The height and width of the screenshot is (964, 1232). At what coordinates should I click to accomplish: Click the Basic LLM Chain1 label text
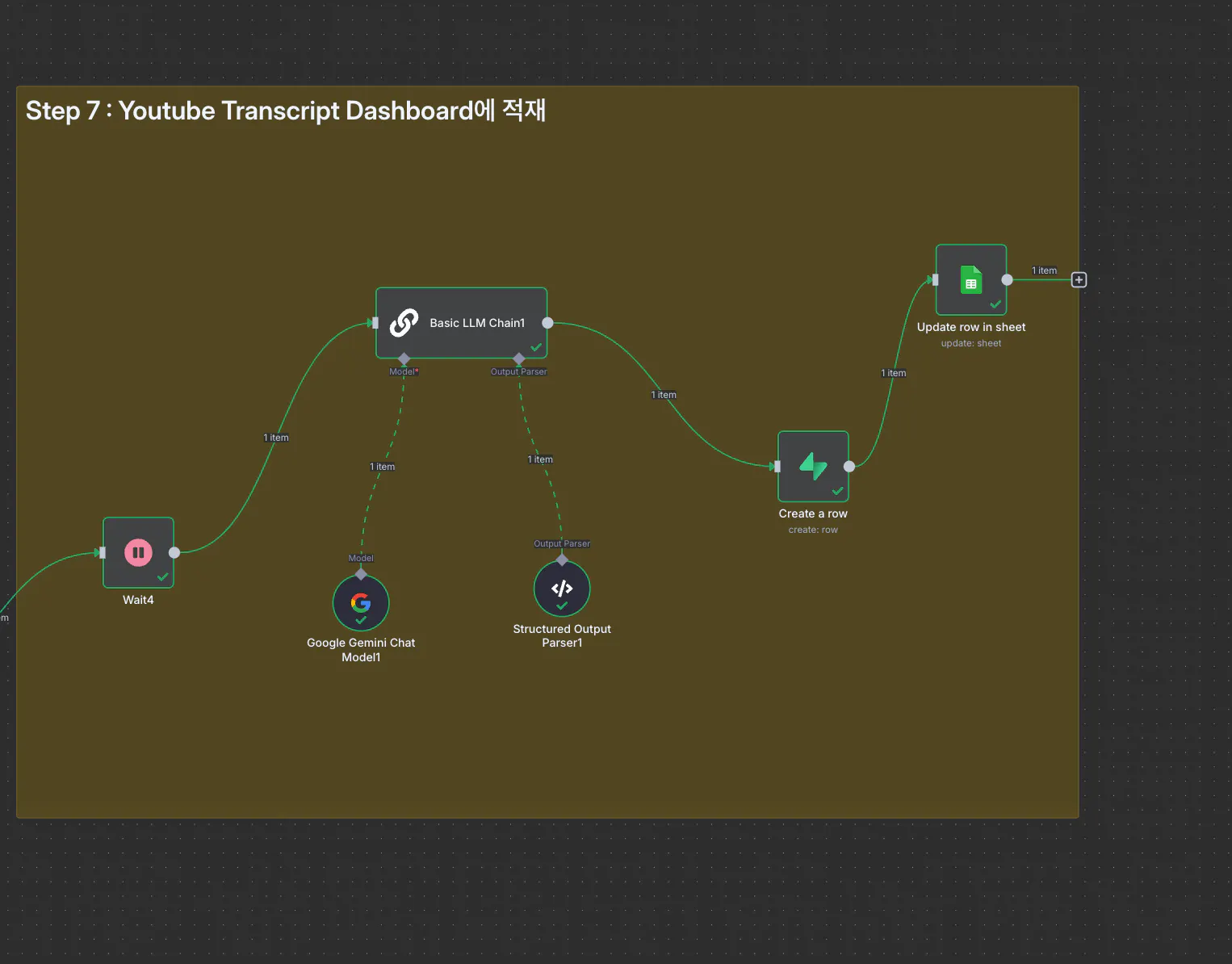coord(477,323)
